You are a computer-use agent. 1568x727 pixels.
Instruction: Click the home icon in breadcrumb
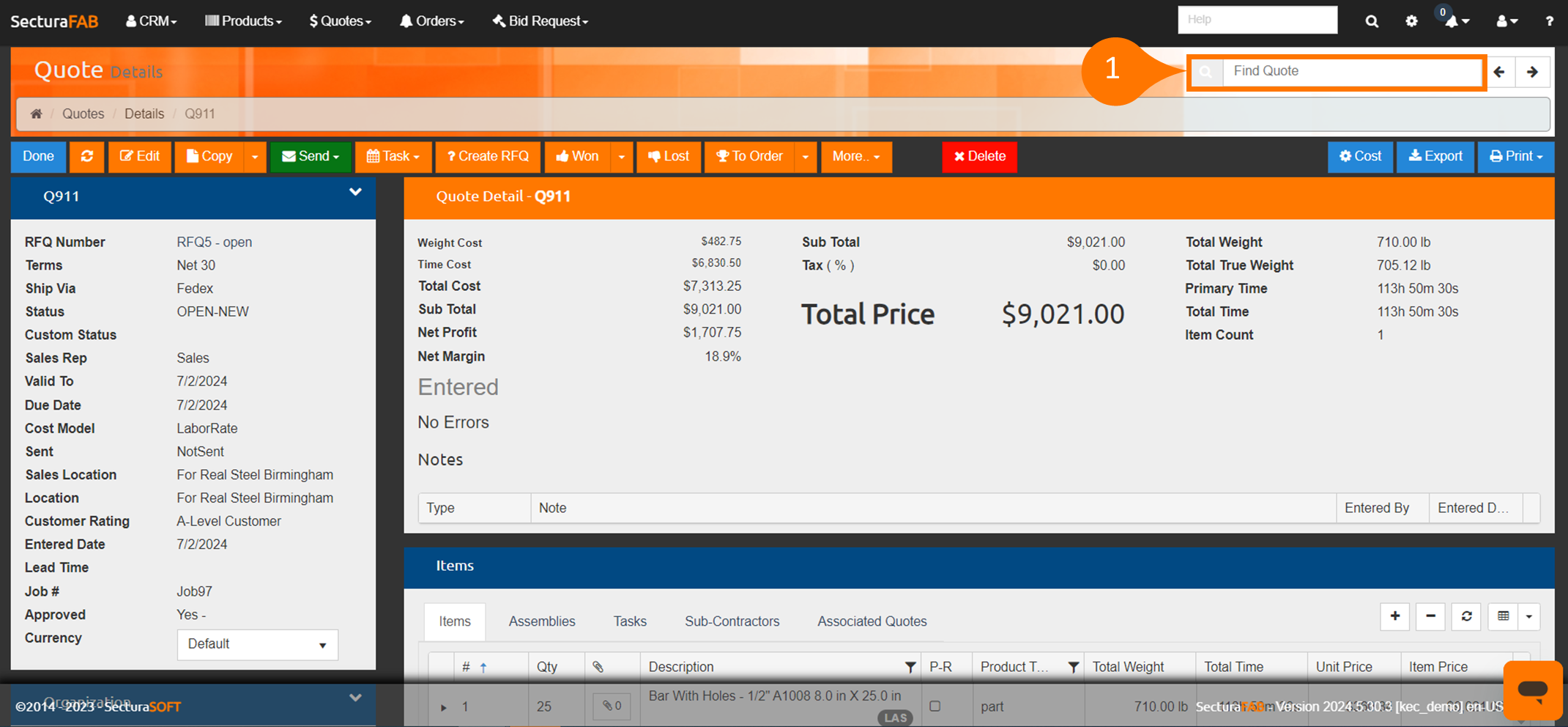click(36, 114)
